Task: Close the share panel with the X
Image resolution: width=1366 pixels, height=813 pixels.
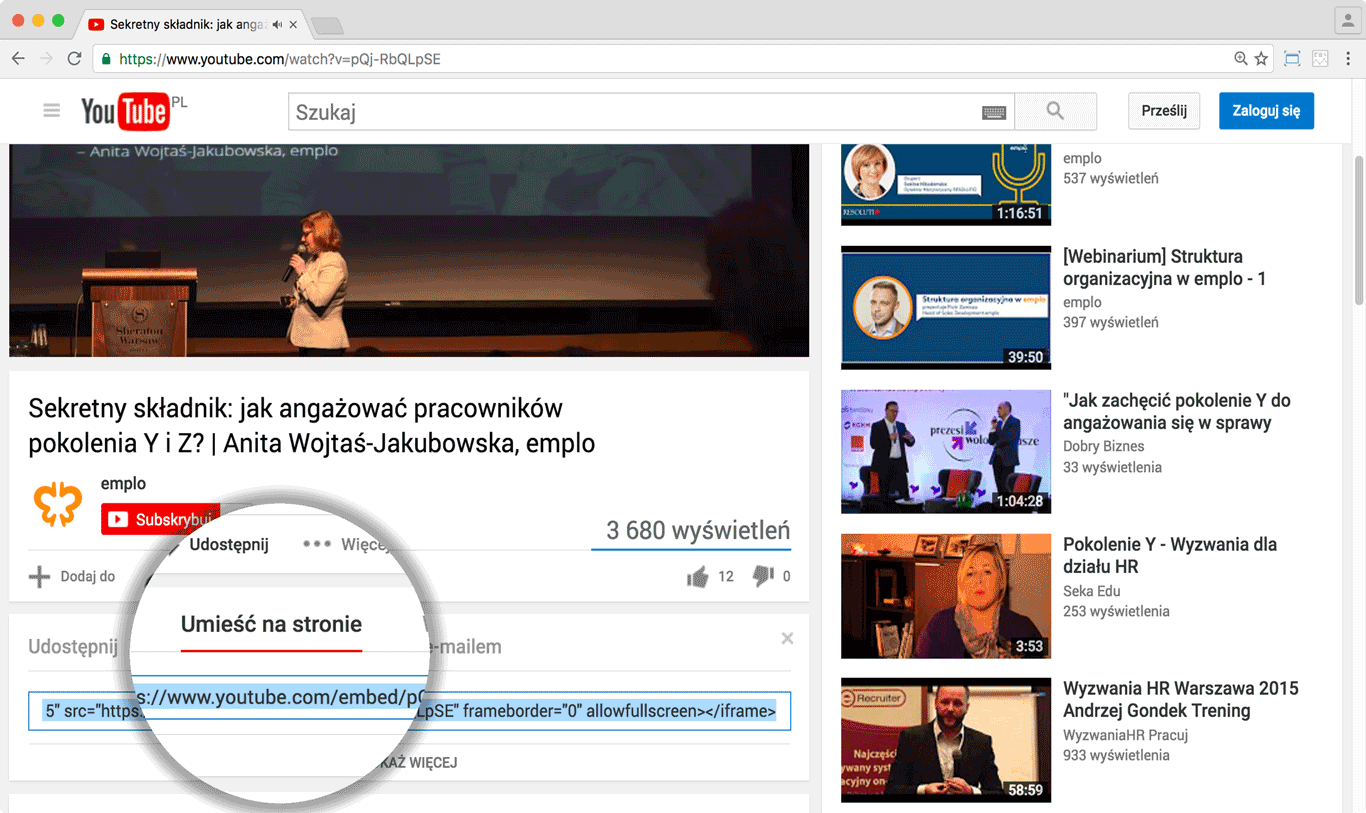Action: [x=787, y=638]
